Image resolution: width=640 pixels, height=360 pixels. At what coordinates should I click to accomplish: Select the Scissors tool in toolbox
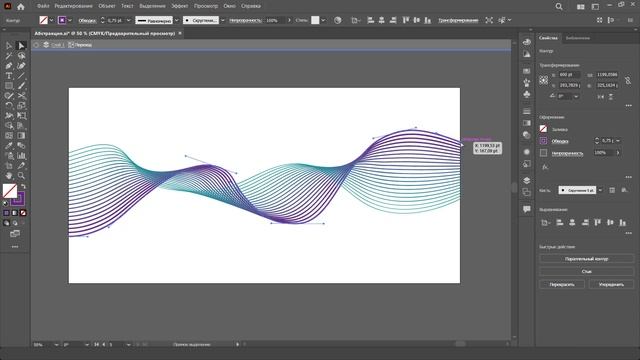(21, 96)
